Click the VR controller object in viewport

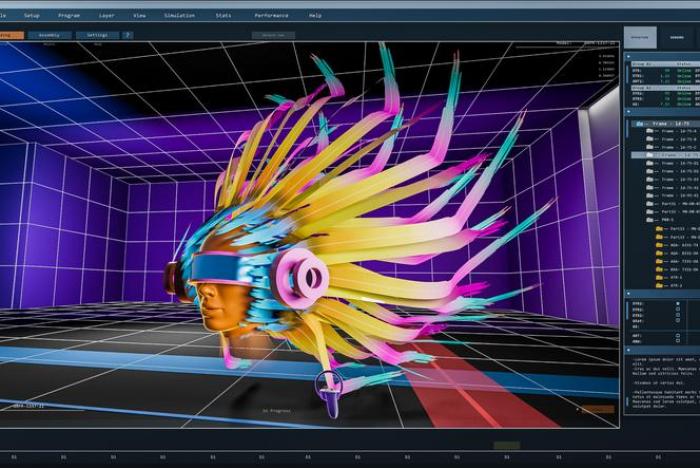pos(328,390)
